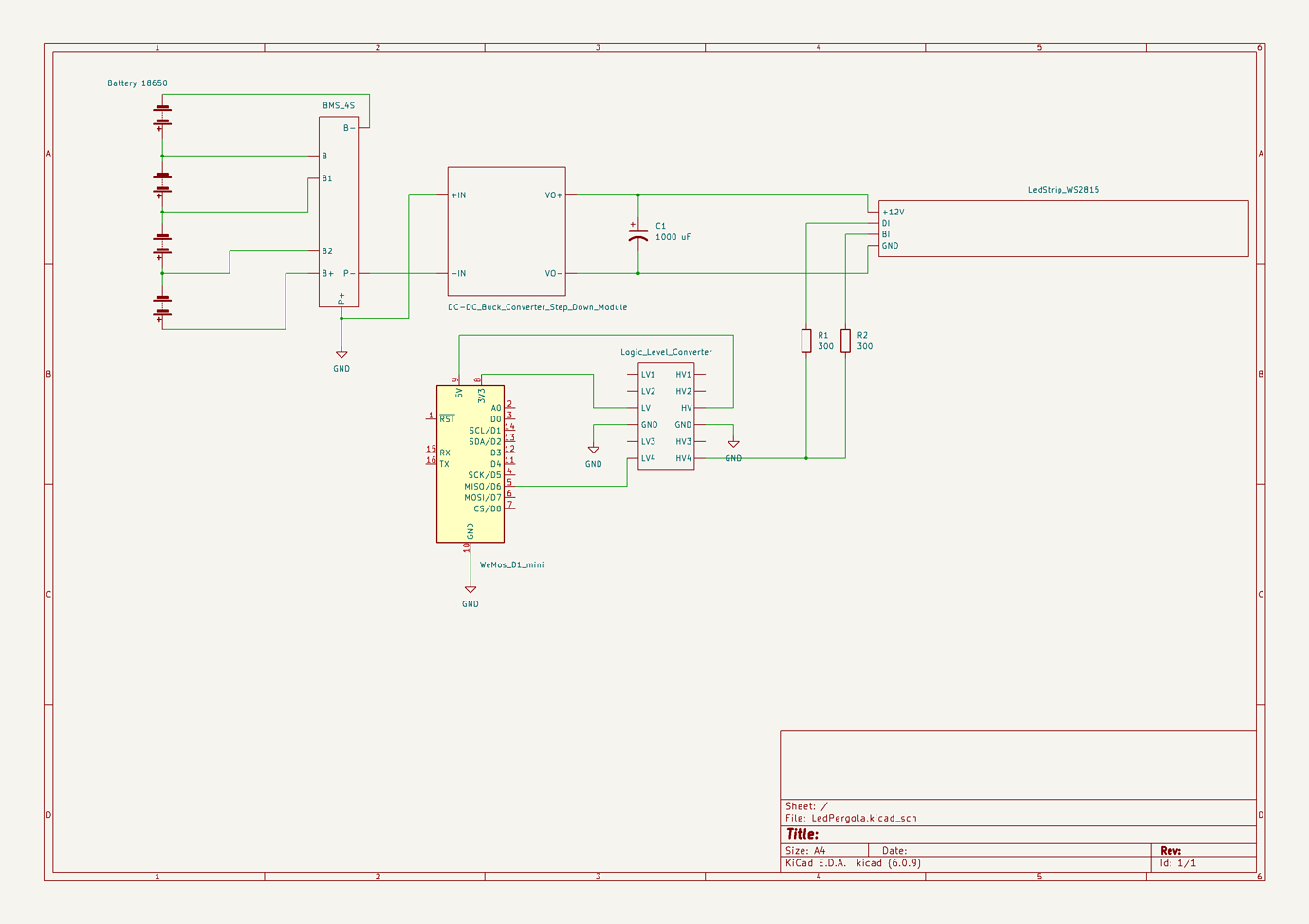Image resolution: width=1309 pixels, height=924 pixels.
Task: Click the File: LedPergola.kicad_sch text
Action: pos(852,817)
